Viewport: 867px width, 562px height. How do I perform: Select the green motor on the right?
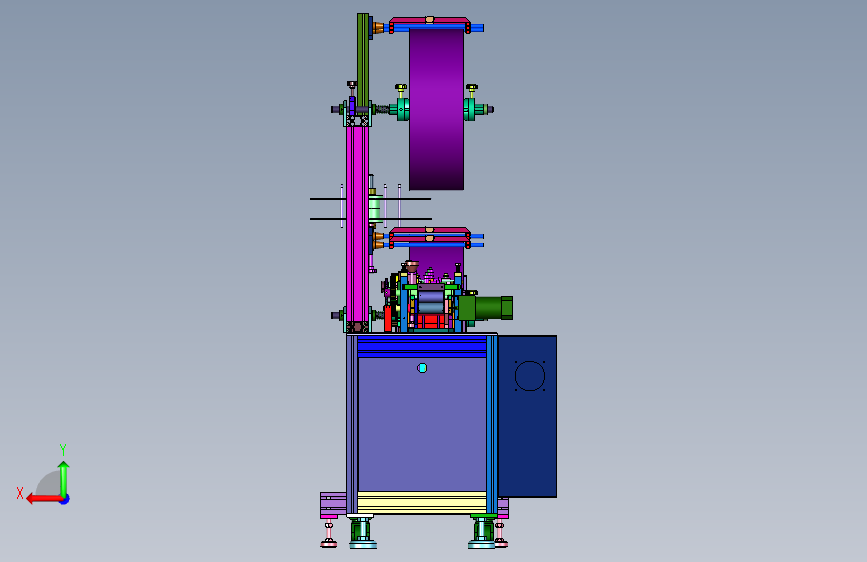pos(487,308)
